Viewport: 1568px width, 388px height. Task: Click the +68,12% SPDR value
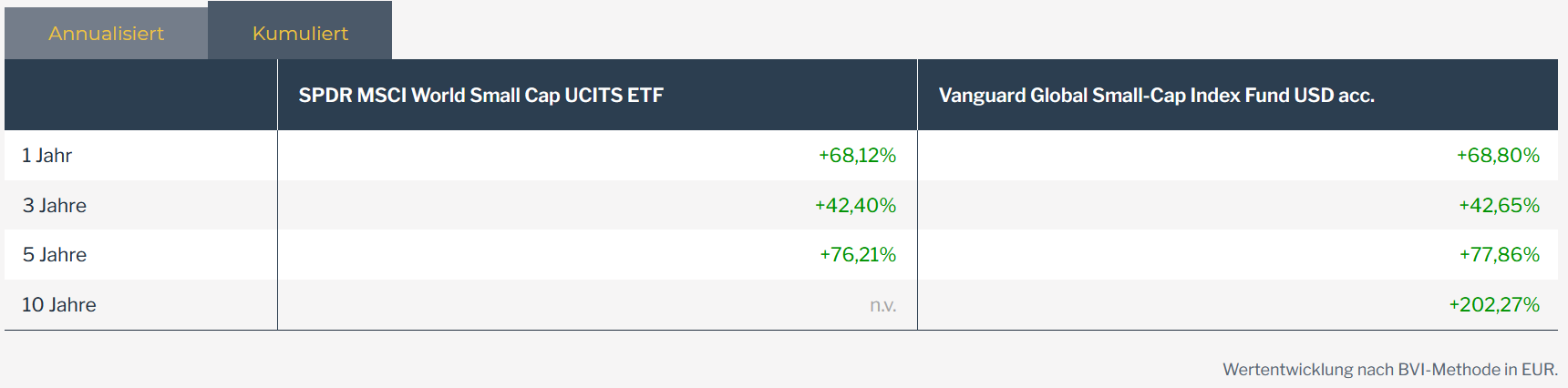(x=857, y=156)
